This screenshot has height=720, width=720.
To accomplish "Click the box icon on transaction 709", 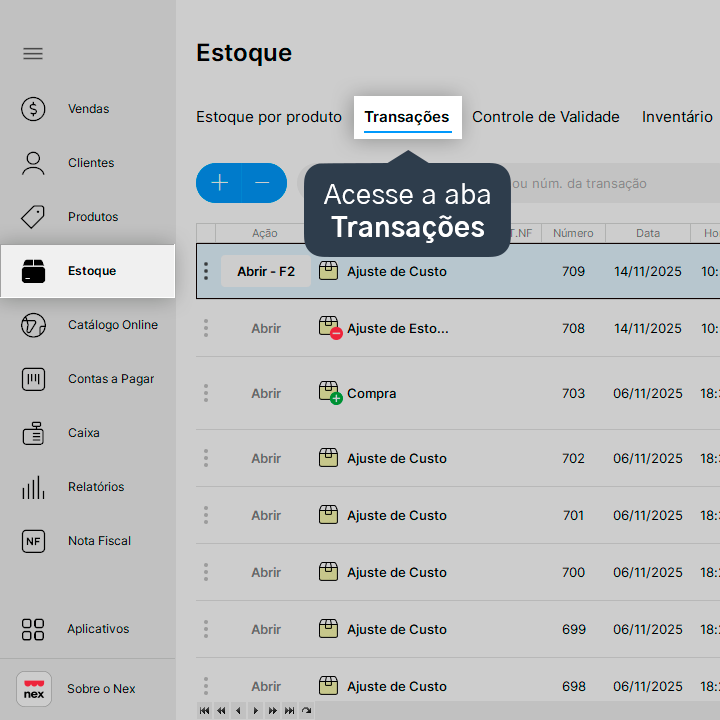I will (x=328, y=271).
